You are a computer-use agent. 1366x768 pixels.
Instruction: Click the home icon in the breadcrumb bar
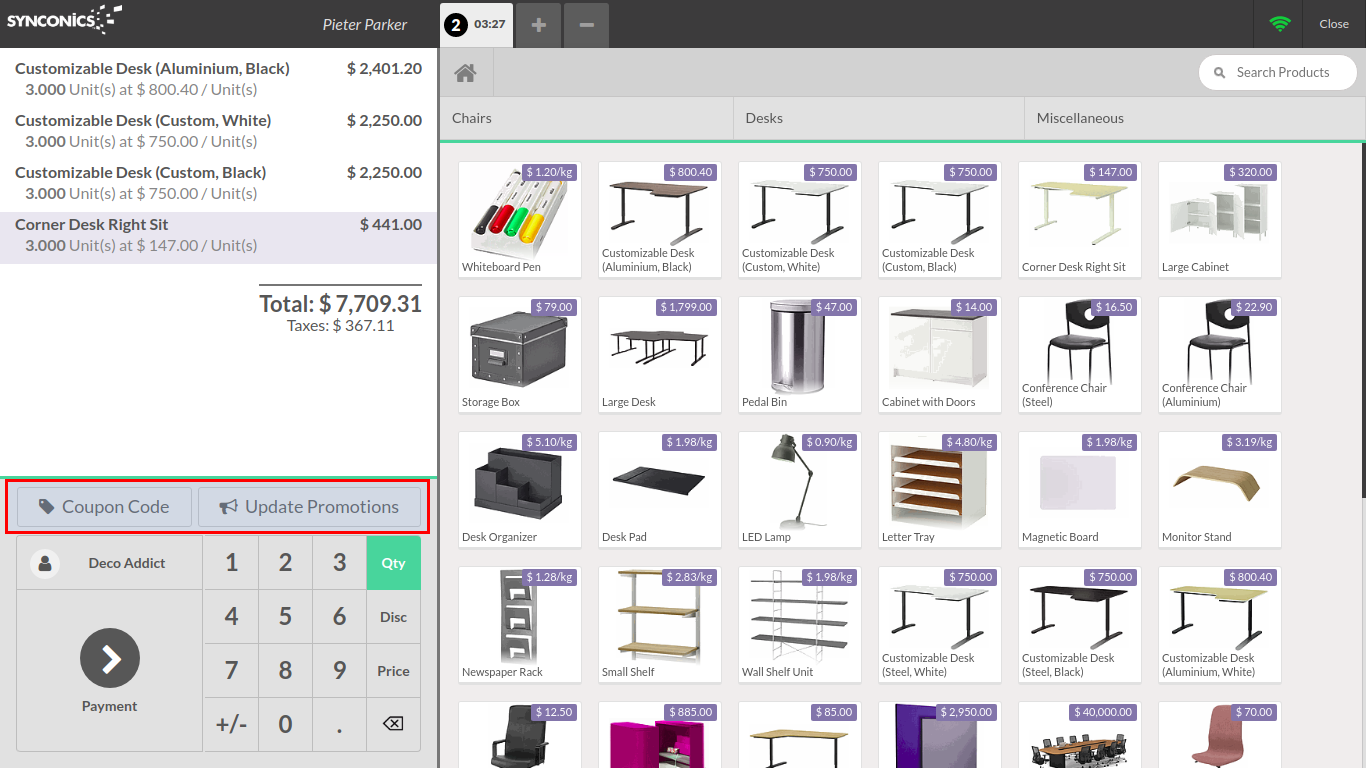[465, 73]
